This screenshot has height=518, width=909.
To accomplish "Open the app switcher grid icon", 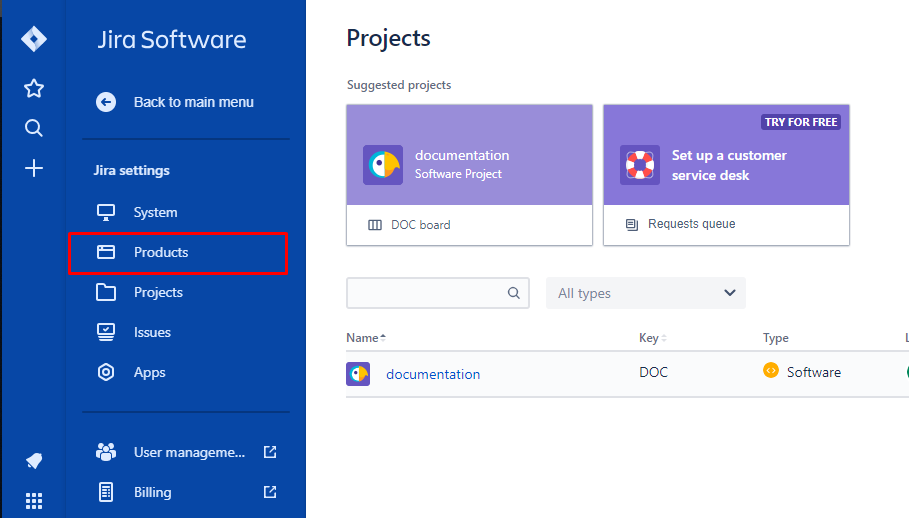I will (34, 500).
